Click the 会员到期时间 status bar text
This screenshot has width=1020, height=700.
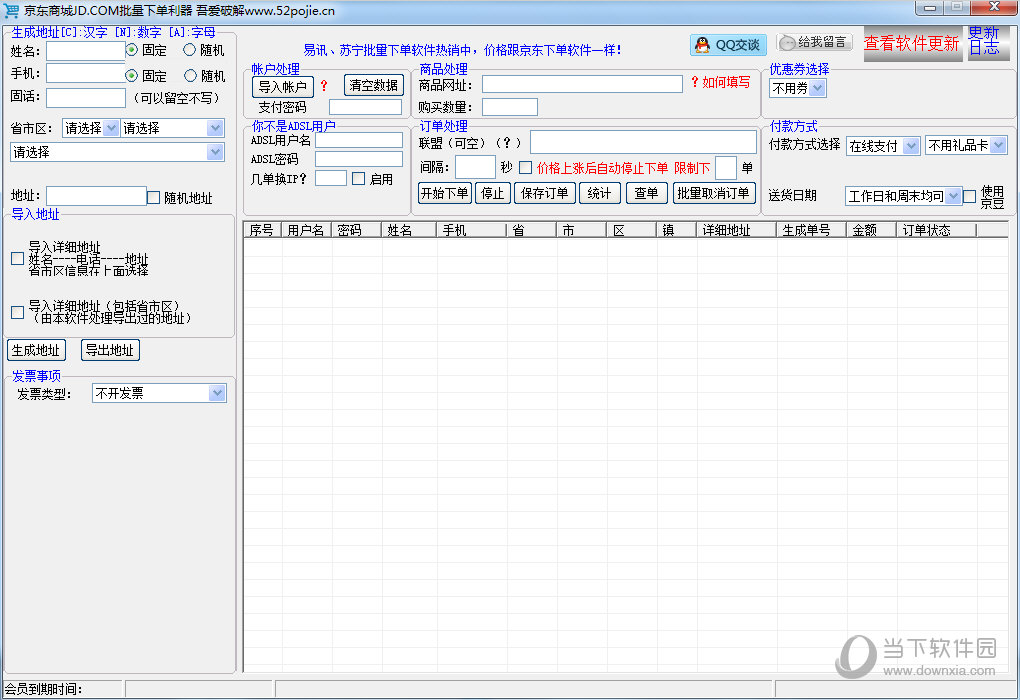pyautogui.click(x=44, y=689)
